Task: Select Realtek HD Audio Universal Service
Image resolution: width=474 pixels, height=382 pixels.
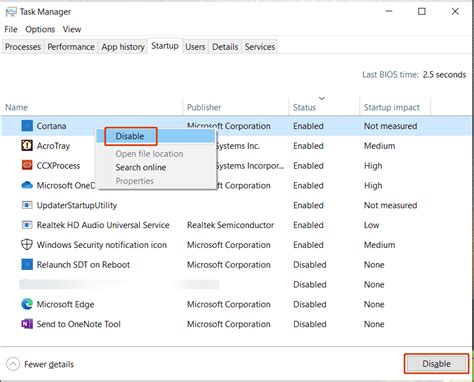Action: tap(103, 225)
